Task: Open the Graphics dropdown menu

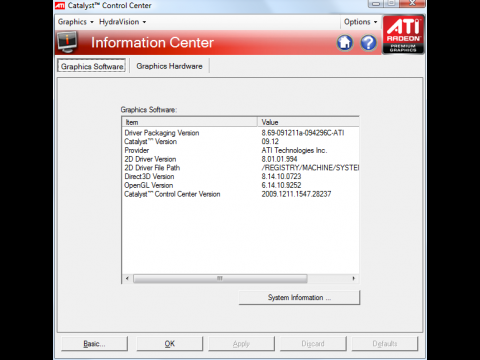Action: point(76,22)
